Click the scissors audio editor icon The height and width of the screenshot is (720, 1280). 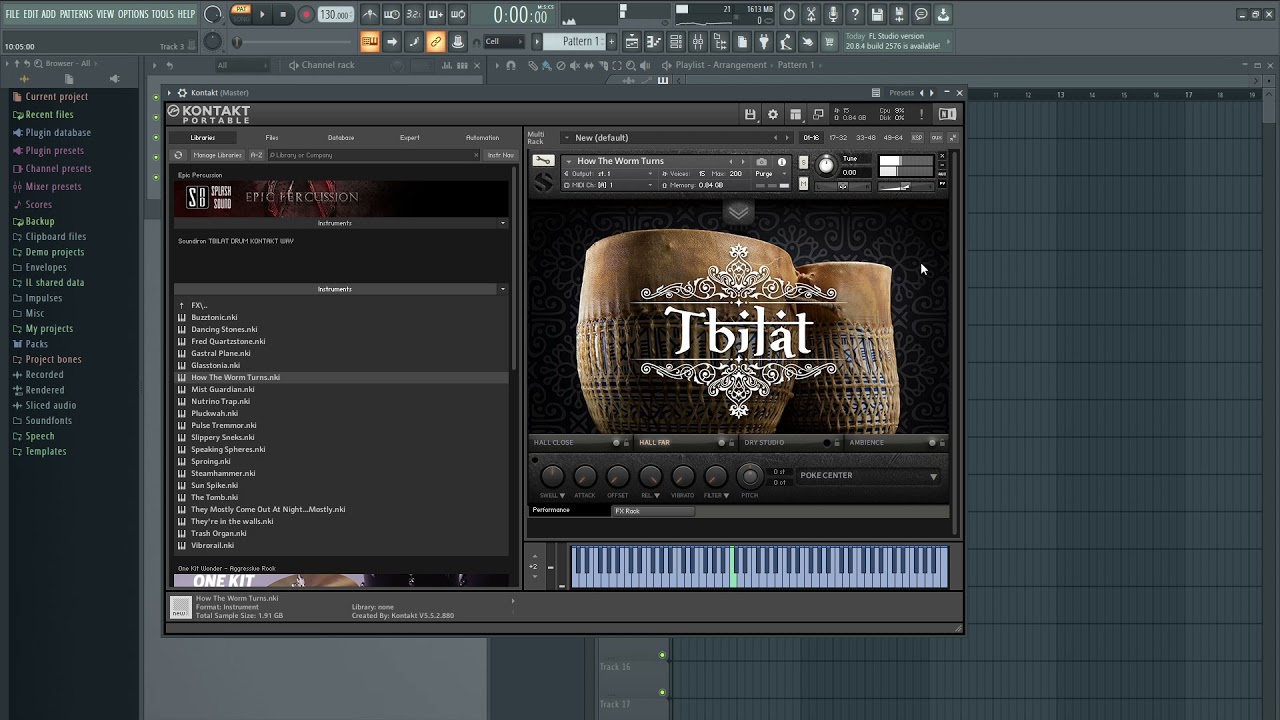pos(811,14)
